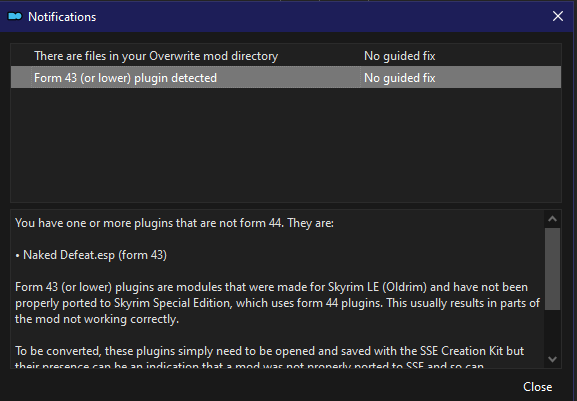Click "No guided fix" for Overwrite notification
The image size is (577, 401).
pyautogui.click(x=399, y=56)
